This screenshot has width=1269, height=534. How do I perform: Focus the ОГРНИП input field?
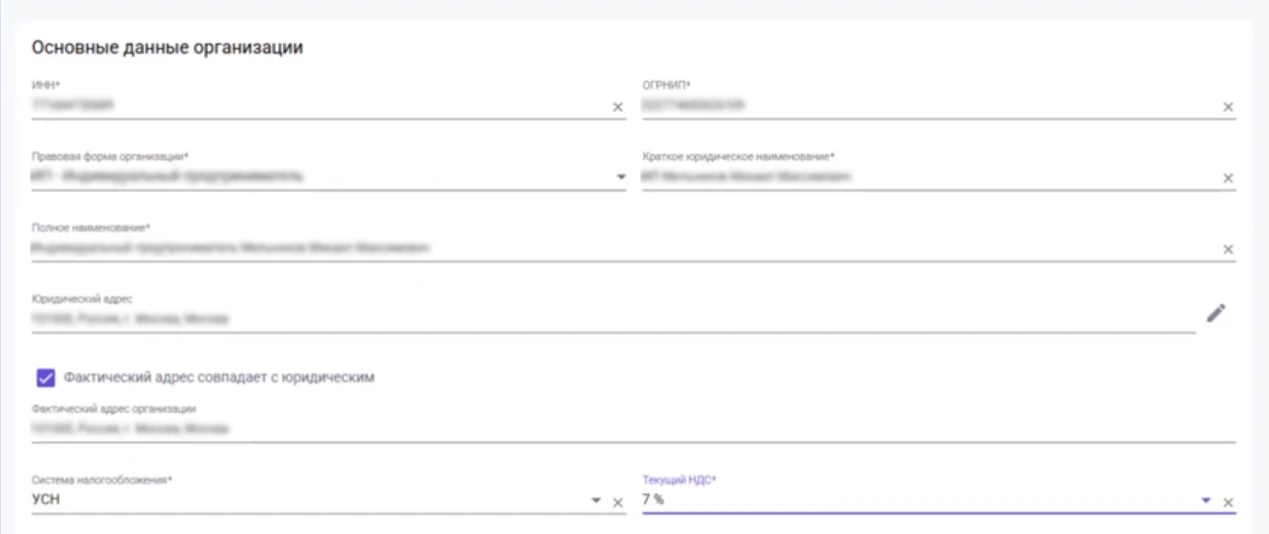click(920, 104)
